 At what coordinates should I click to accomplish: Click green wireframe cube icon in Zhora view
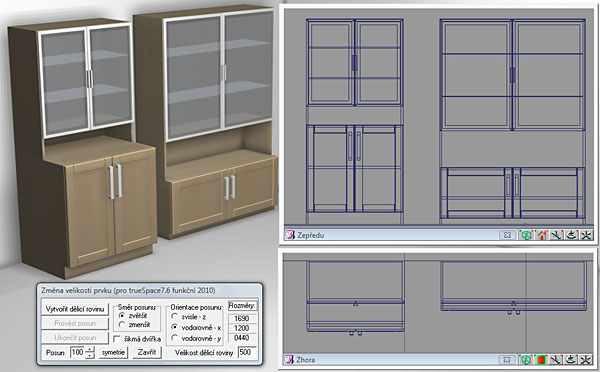click(x=527, y=360)
